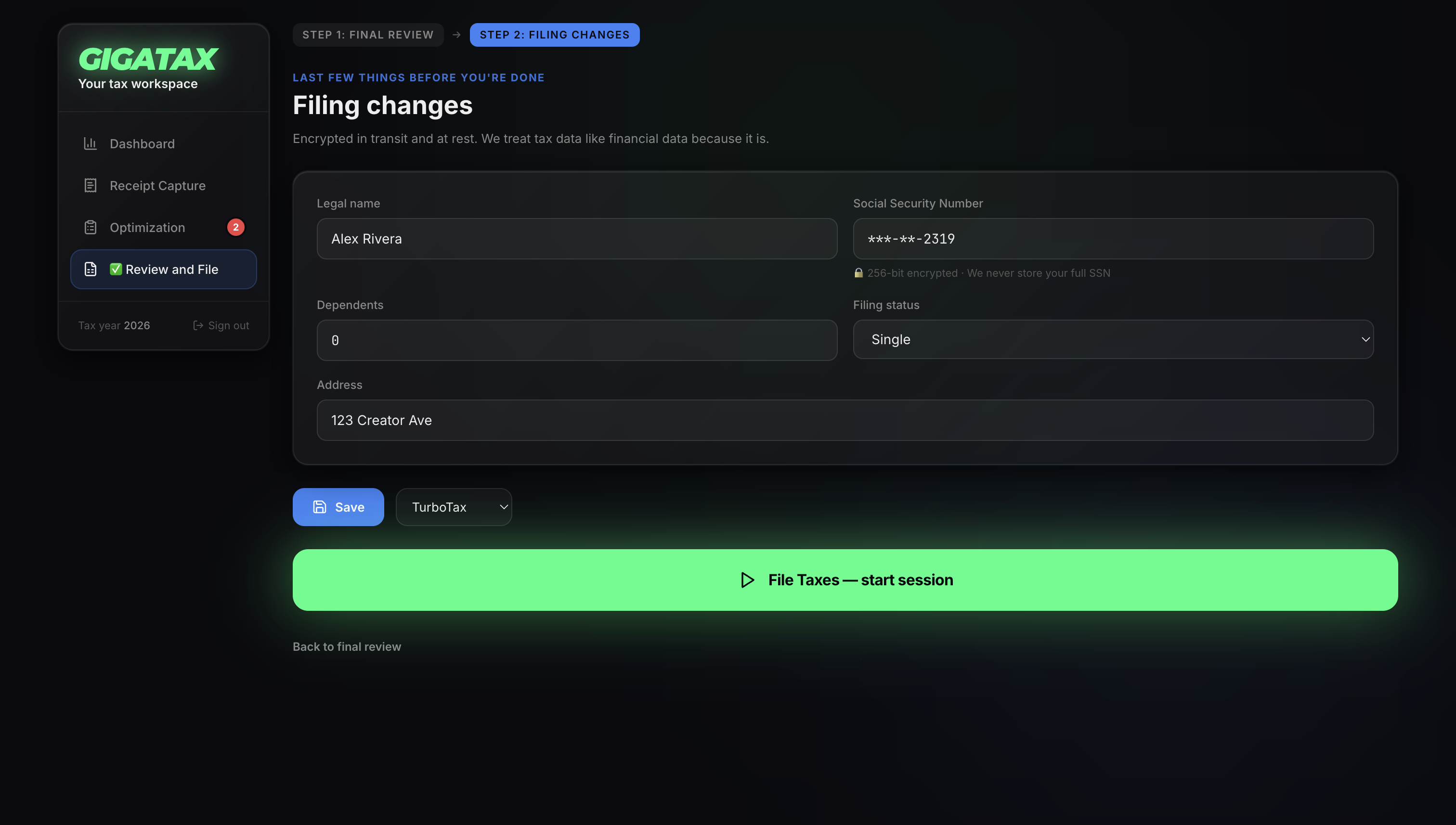Click the Optimization clipboard icon

(x=90, y=227)
